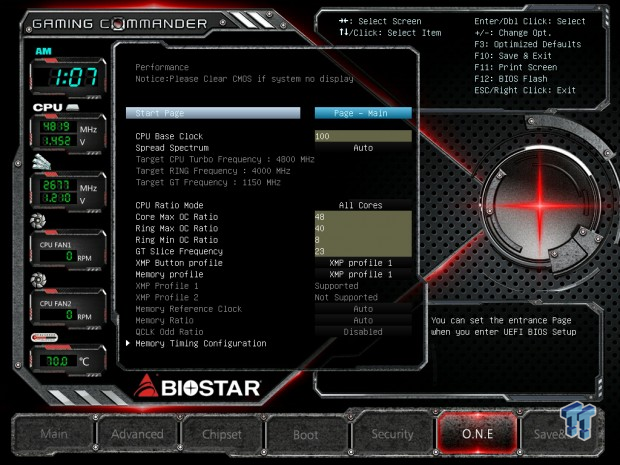The width and height of the screenshot is (620, 465).
Task: Click the F3: Optimized Defaults hint
Action: pyautogui.click(x=527, y=44)
